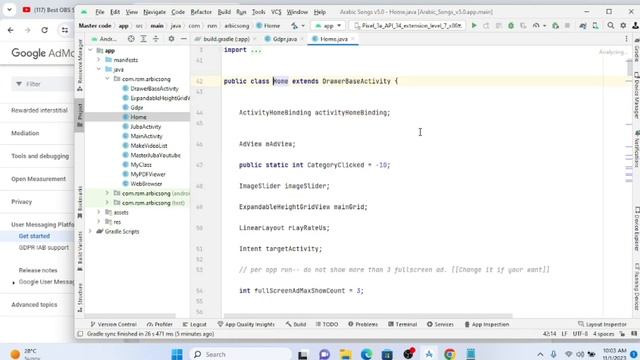Click the File Explorer icon in the taskbar

345,354
